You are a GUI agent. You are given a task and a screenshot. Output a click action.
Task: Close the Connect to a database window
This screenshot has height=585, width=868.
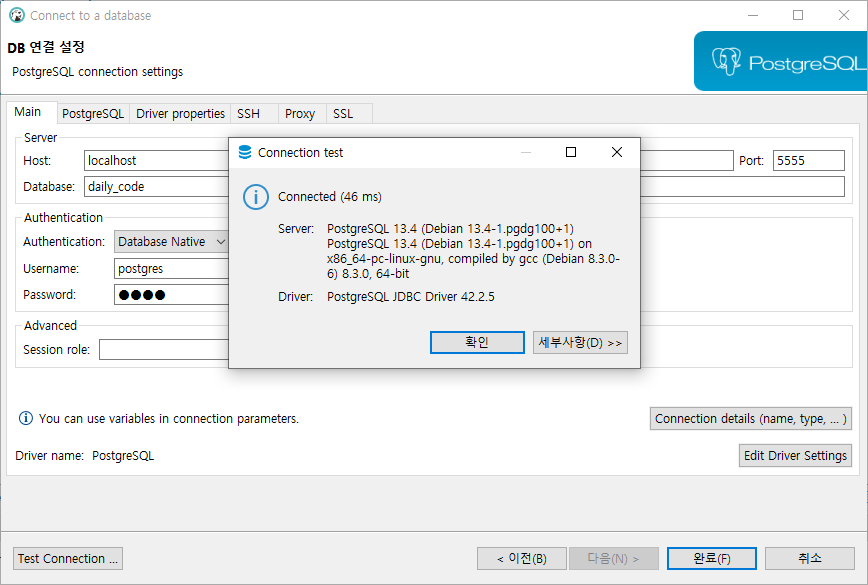tap(844, 15)
